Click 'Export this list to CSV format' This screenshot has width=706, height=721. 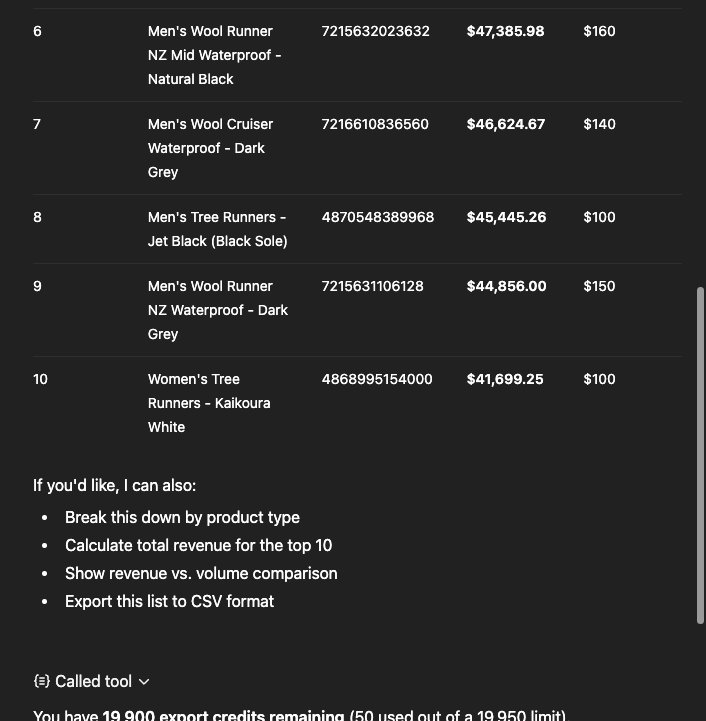[x=169, y=601]
